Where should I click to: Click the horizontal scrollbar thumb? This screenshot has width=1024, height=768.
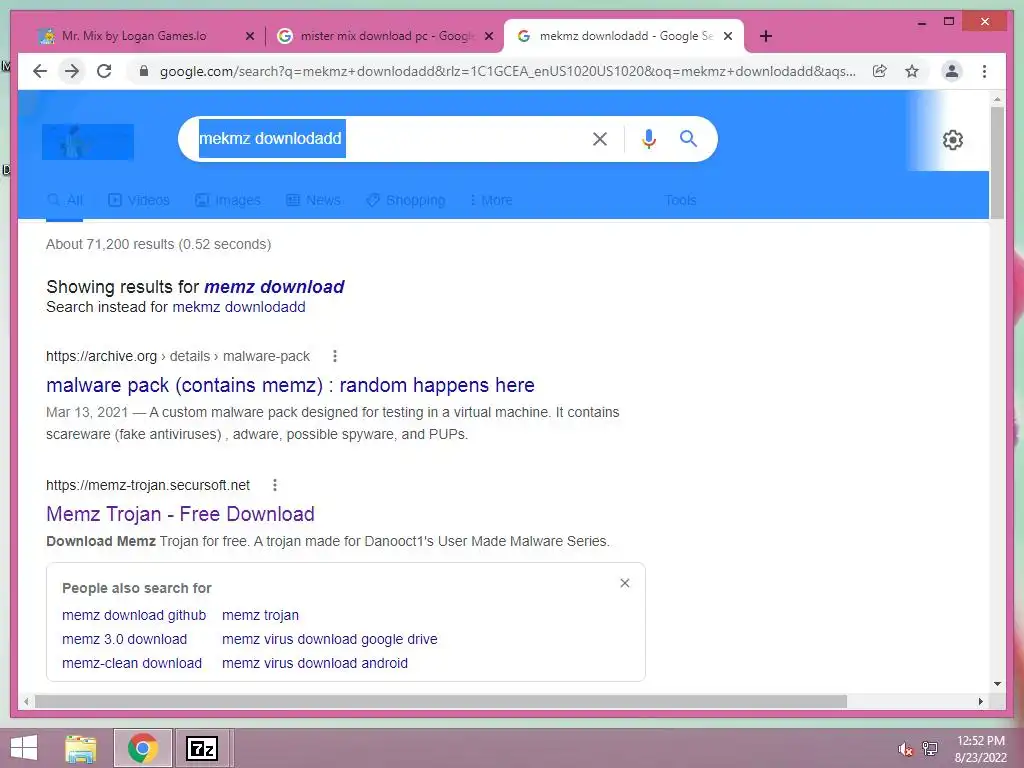441,701
